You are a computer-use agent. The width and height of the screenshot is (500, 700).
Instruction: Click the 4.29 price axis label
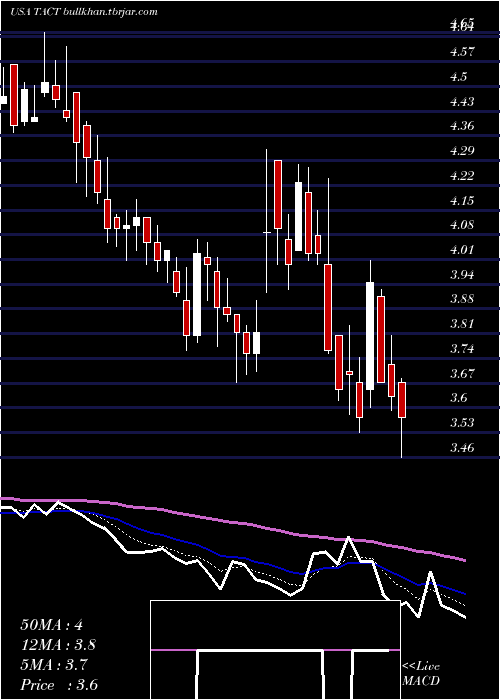[462, 151]
